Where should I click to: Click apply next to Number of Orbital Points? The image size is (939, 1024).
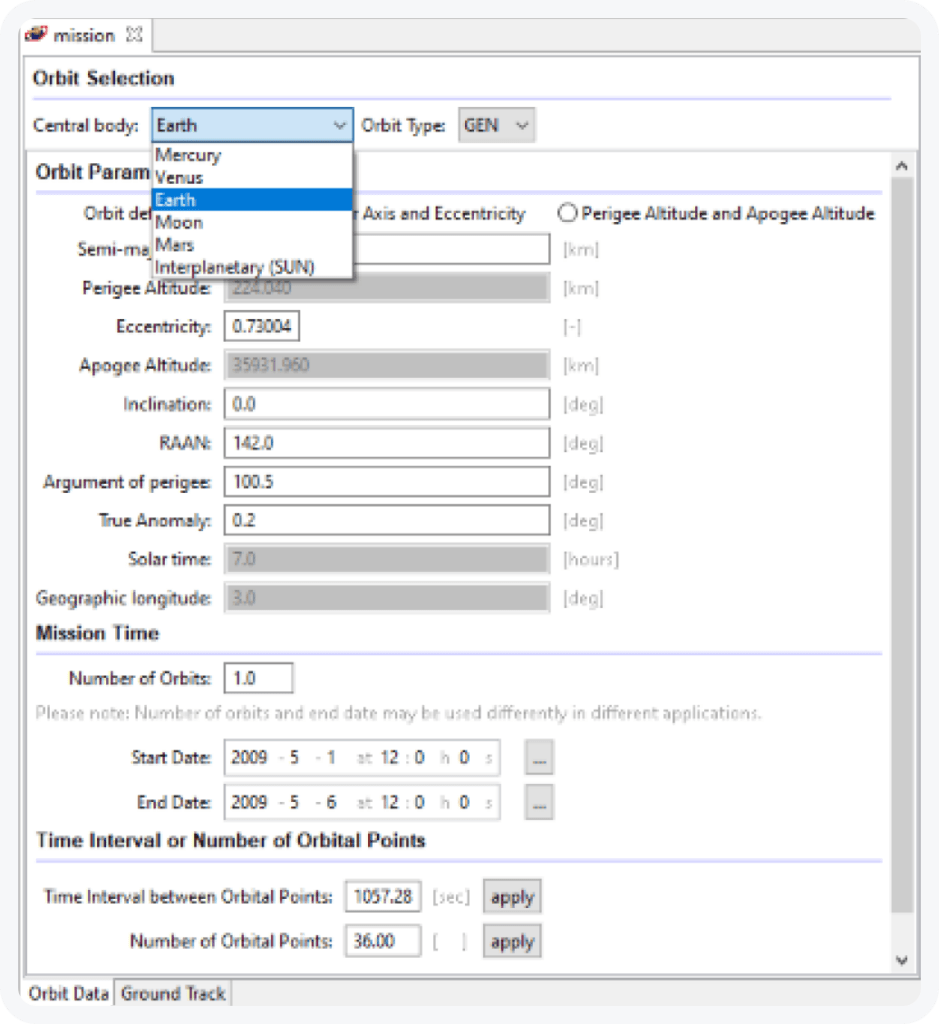pos(511,941)
